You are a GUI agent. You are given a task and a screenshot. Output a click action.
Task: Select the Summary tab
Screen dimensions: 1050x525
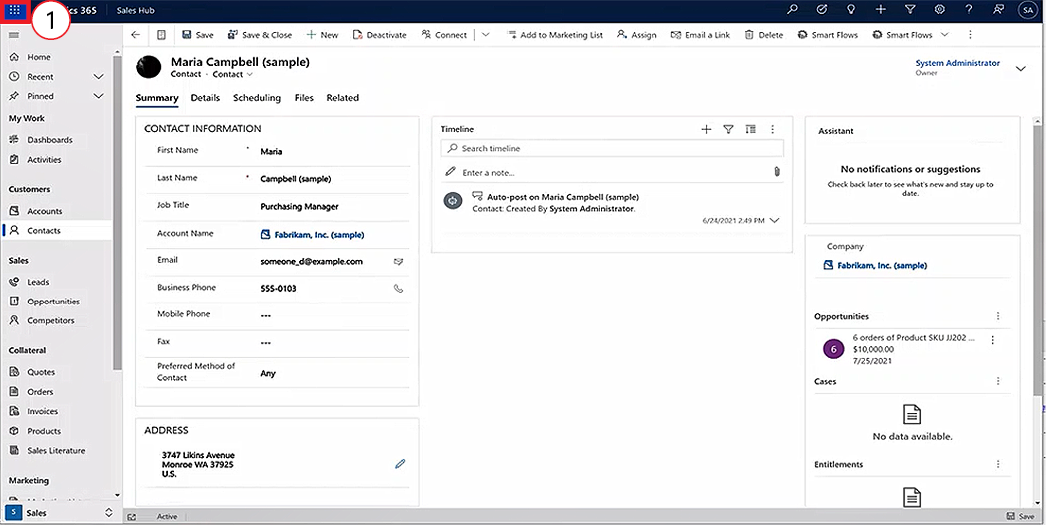coord(157,98)
